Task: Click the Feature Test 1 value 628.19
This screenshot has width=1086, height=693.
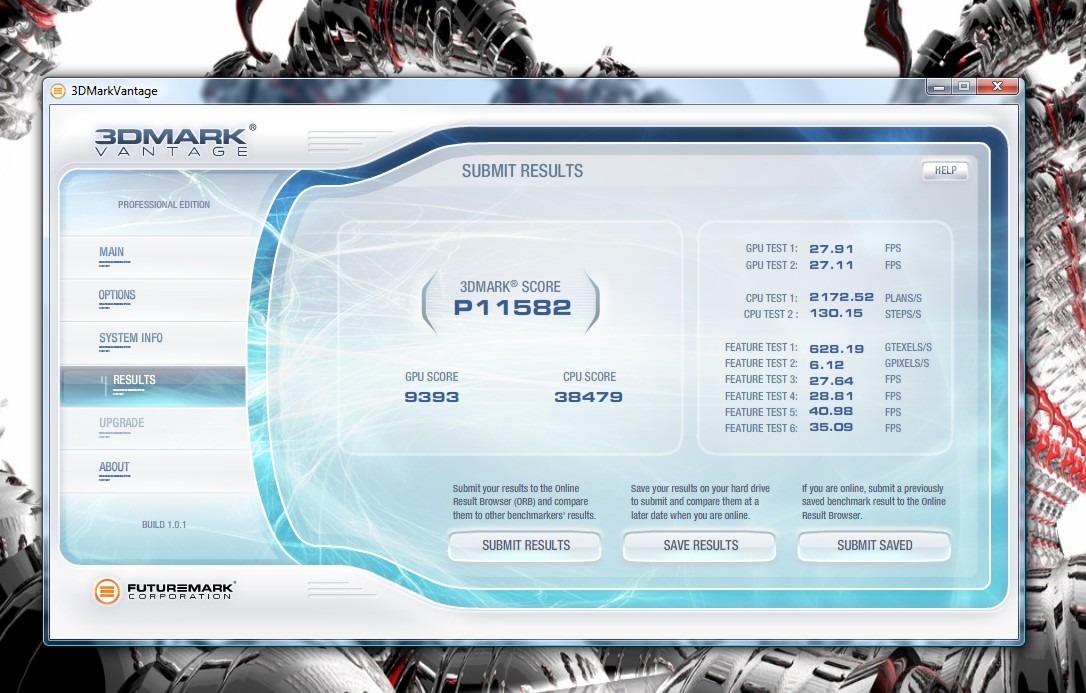Action: click(x=837, y=349)
